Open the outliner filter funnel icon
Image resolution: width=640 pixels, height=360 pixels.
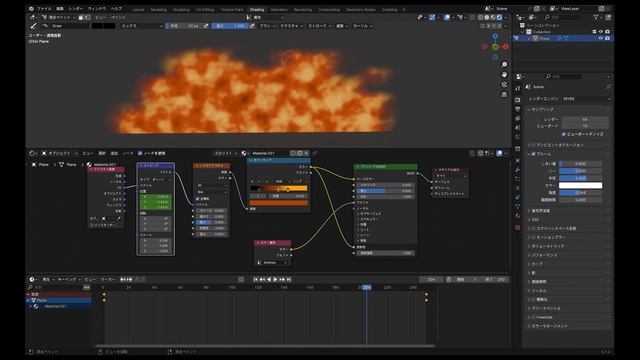(596, 17)
